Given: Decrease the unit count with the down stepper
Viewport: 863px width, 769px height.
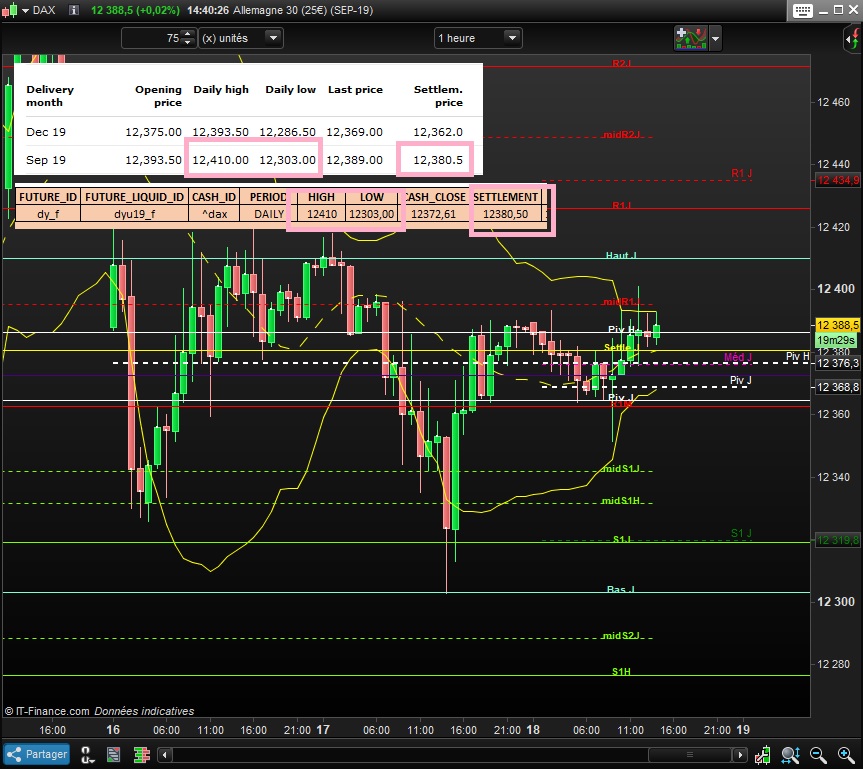Looking at the screenshot, I should pyautogui.click(x=188, y=42).
